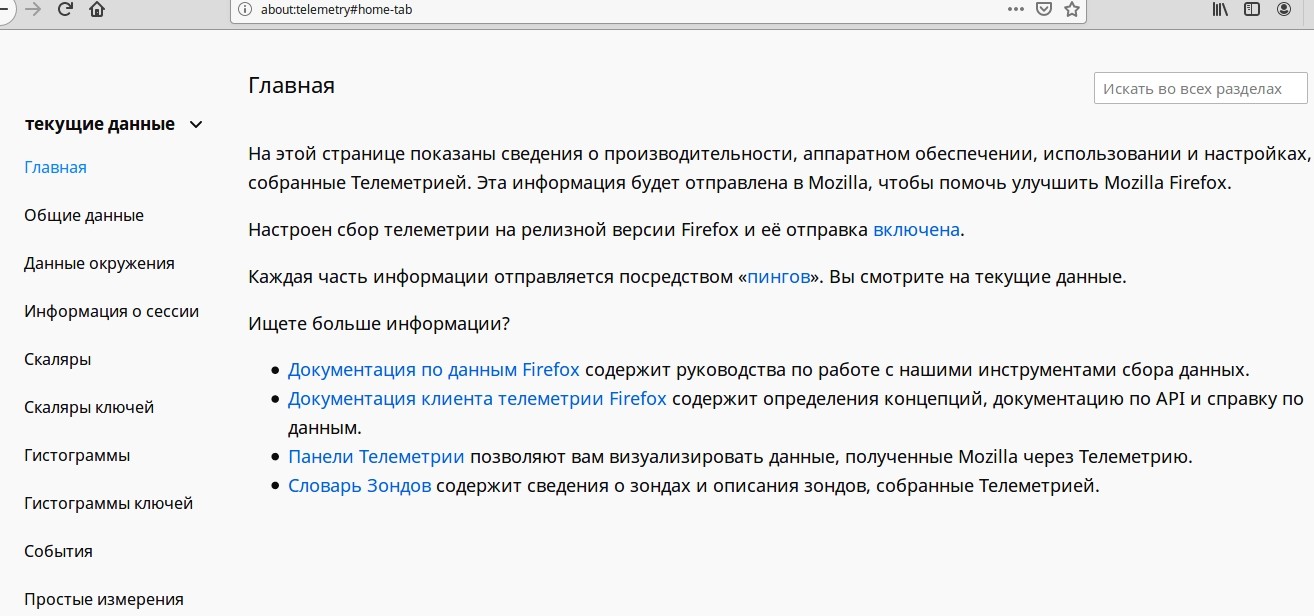Image resolution: width=1314 pixels, height=616 pixels.
Task: Open site information icon in address bar
Action: [246, 9]
